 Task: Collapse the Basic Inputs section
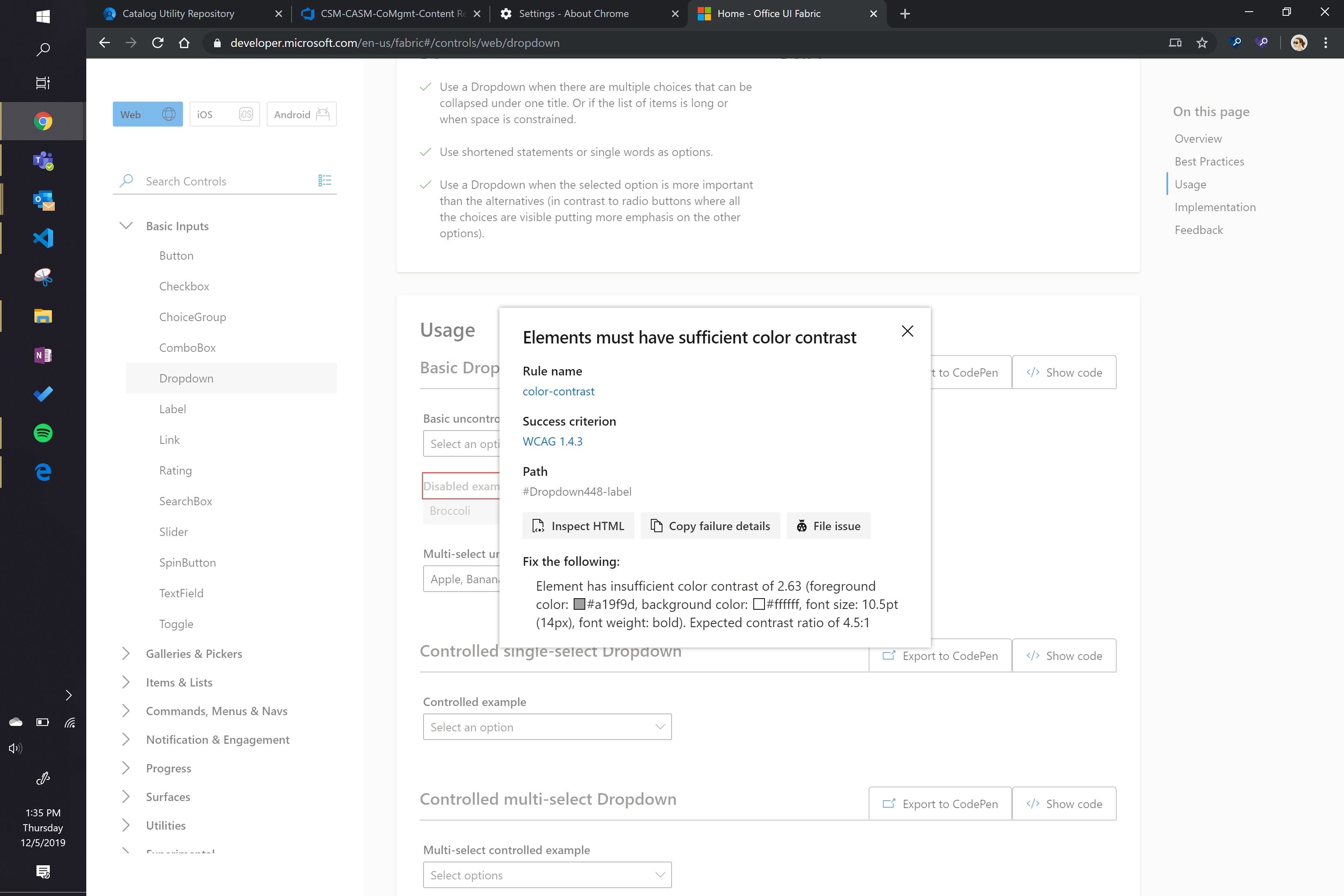coord(126,226)
